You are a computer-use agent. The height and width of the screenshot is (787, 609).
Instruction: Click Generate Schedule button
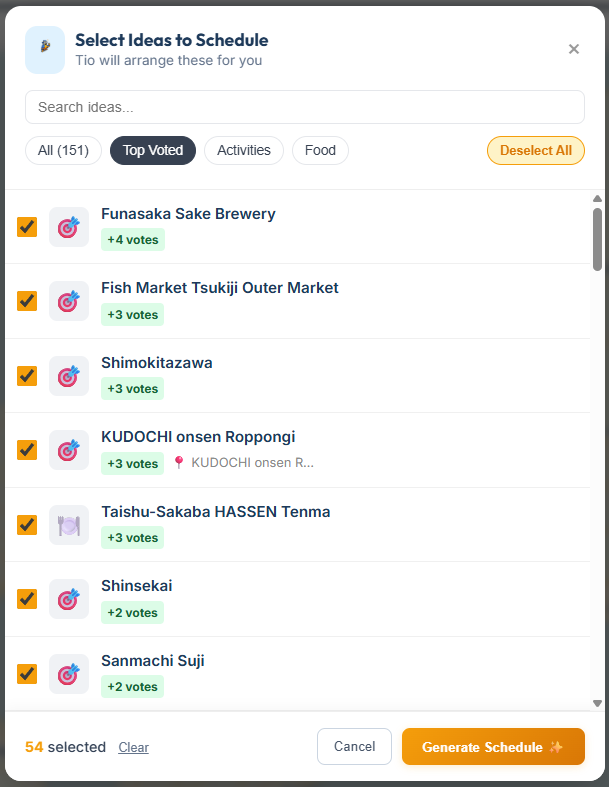tap(493, 746)
